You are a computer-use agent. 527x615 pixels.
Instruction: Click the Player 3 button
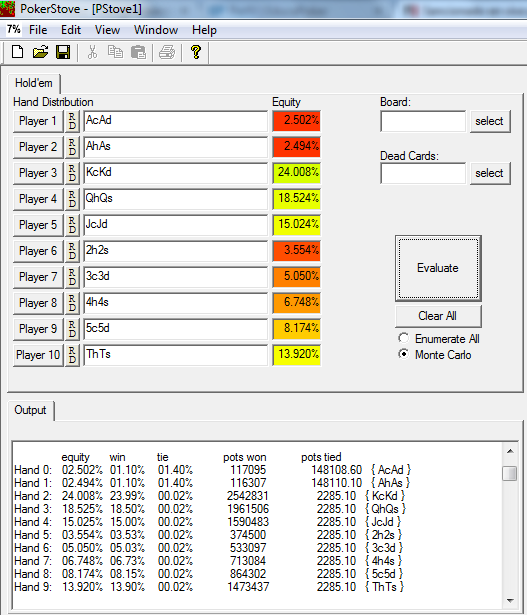[x=38, y=173]
